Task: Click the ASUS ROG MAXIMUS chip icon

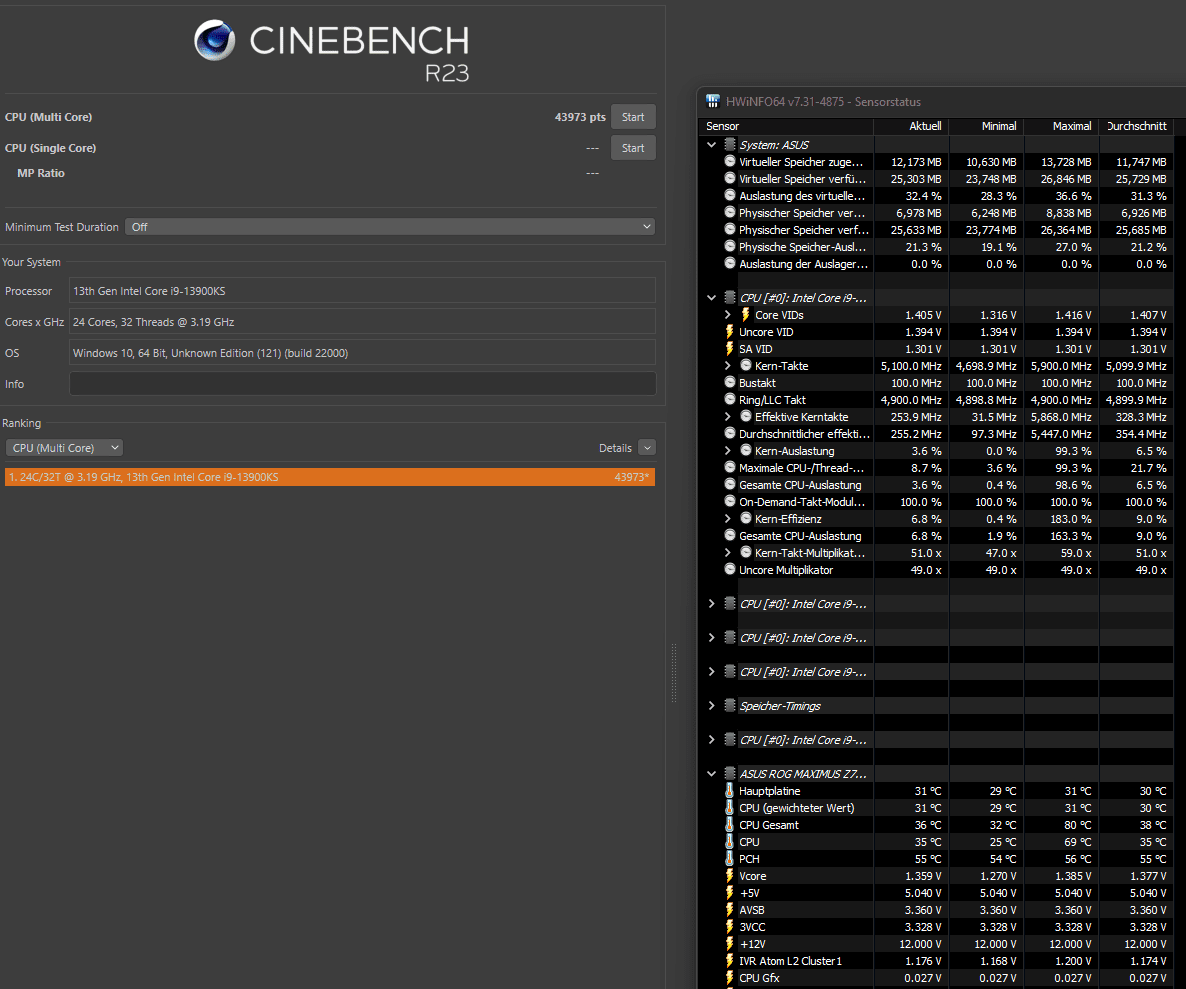Action: click(730, 774)
